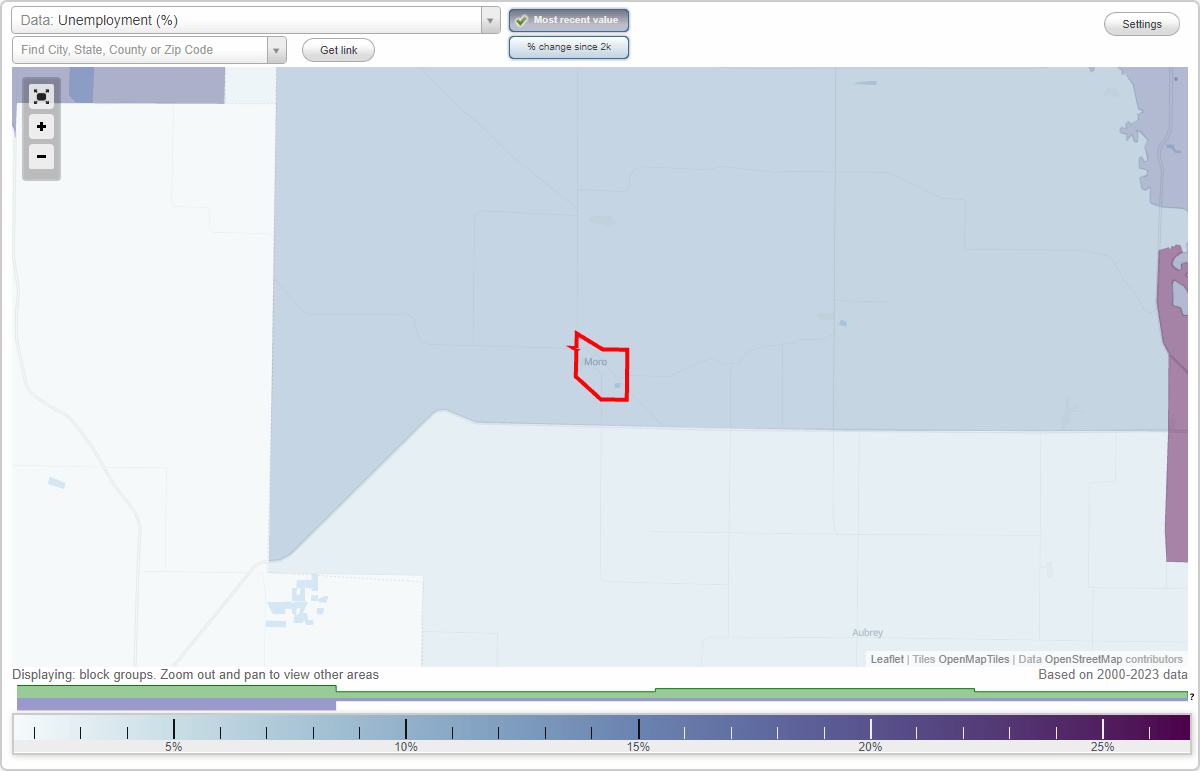Click the 15% mark on color scale
This screenshot has height=771, width=1200.
click(x=638, y=747)
